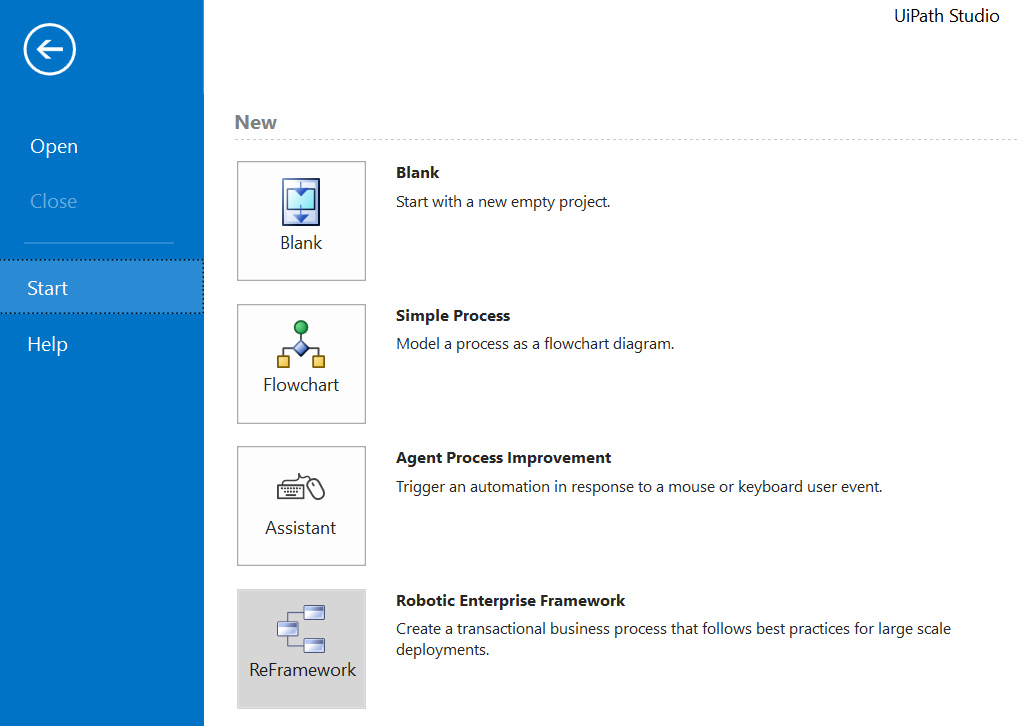Viewport: 1028px width, 726px height.
Task: Click the back arrow circle icon
Action: click(x=50, y=49)
